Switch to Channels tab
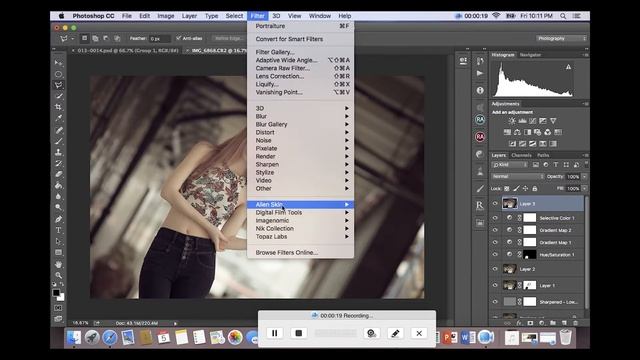Viewport: 640px width, 360px height. (x=521, y=156)
